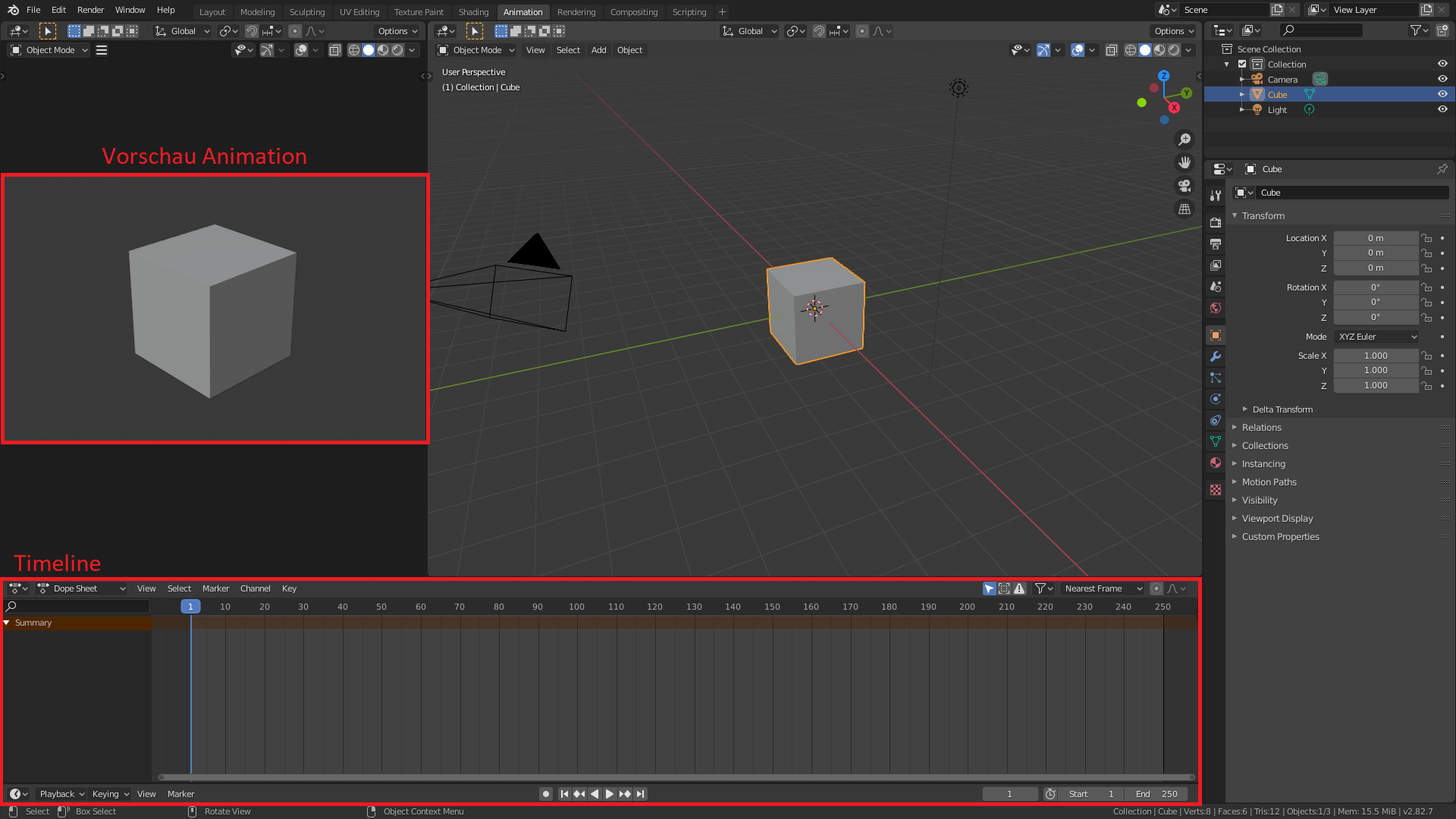Image resolution: width=1456 pixels, height=819 pixels.
Task: Play the animation in reverse
Action: (x=595, y=794)
